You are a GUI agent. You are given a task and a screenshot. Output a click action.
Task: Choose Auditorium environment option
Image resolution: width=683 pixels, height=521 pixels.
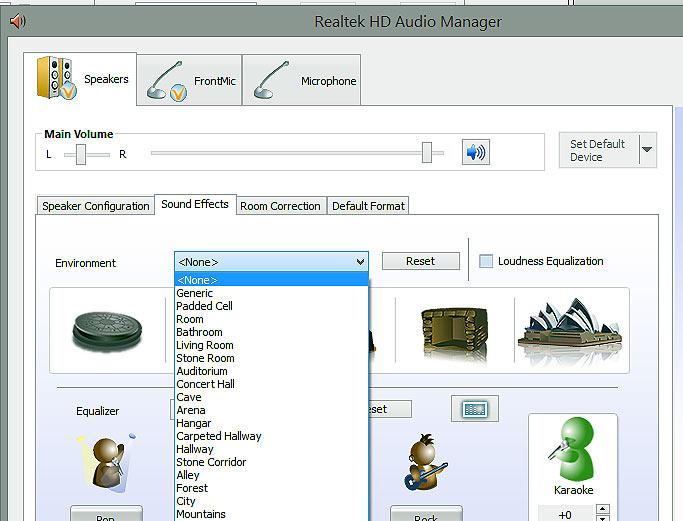tap(271, 371)
